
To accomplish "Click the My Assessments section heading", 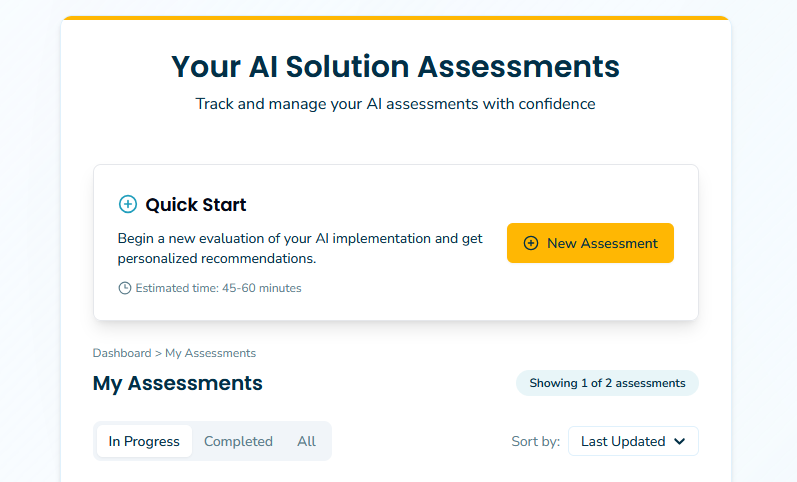I will pos(178,383).
